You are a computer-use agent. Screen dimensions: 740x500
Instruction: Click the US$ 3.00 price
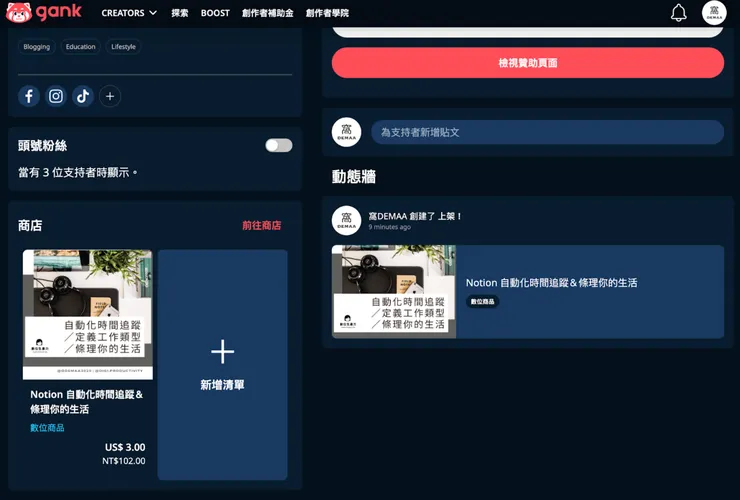coord(125,447)
